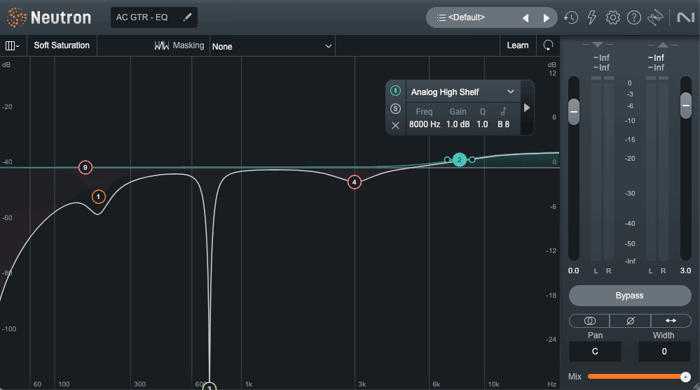Screen dimensions: 700x390
Task: Click the lightning bolt zero latency icon
Action: pos(592,17)
